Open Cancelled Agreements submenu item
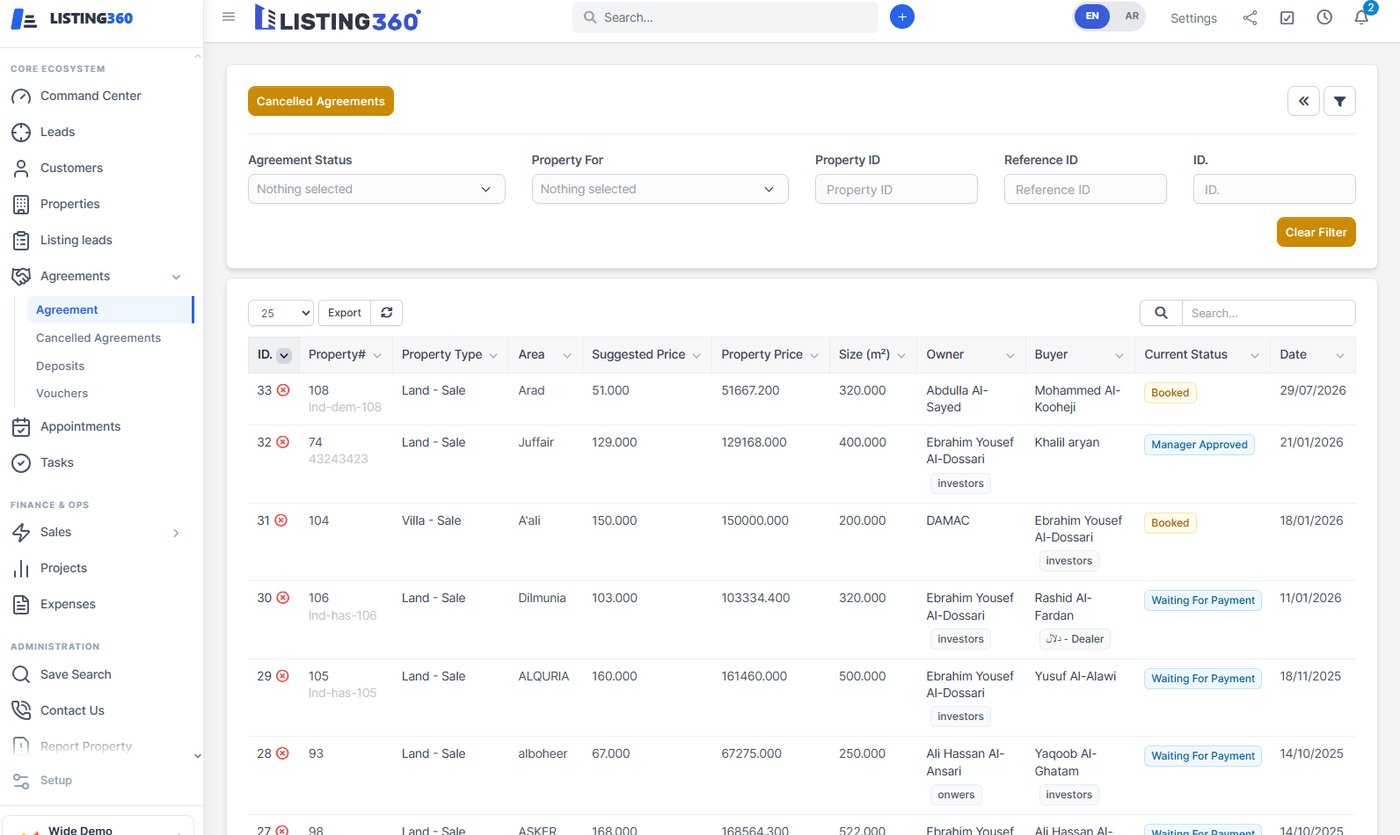The width and height of the screenshot is (1400, 835). pyautogui.click(x=98, y=338)
